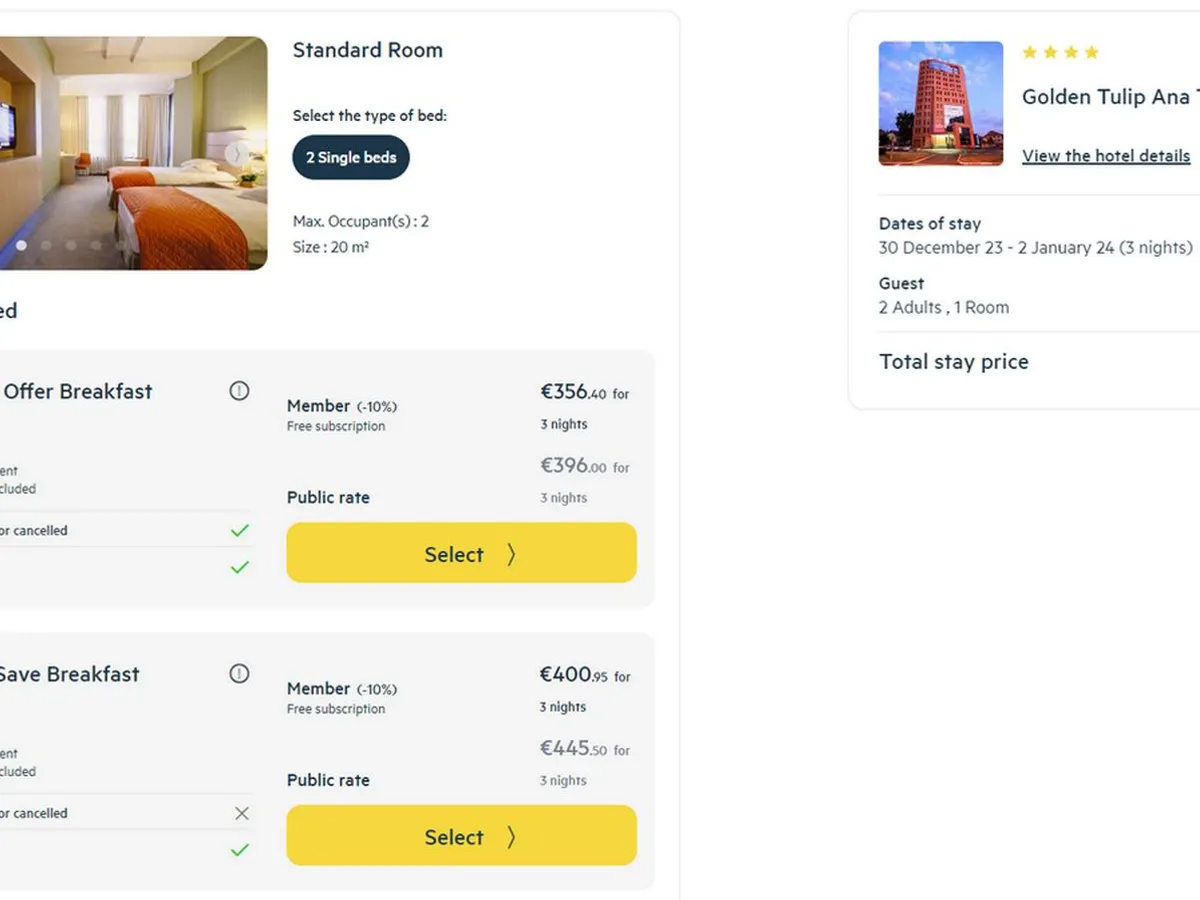Pick Public rate in Save Breakfast card
Viewport: 1200px width, 900px height.
pos(328,780)
